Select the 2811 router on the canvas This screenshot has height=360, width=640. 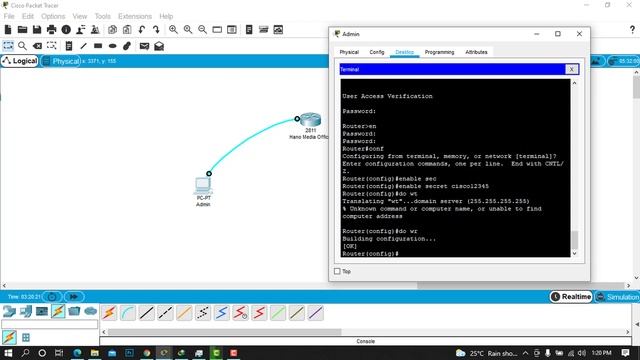pos(310,120)
